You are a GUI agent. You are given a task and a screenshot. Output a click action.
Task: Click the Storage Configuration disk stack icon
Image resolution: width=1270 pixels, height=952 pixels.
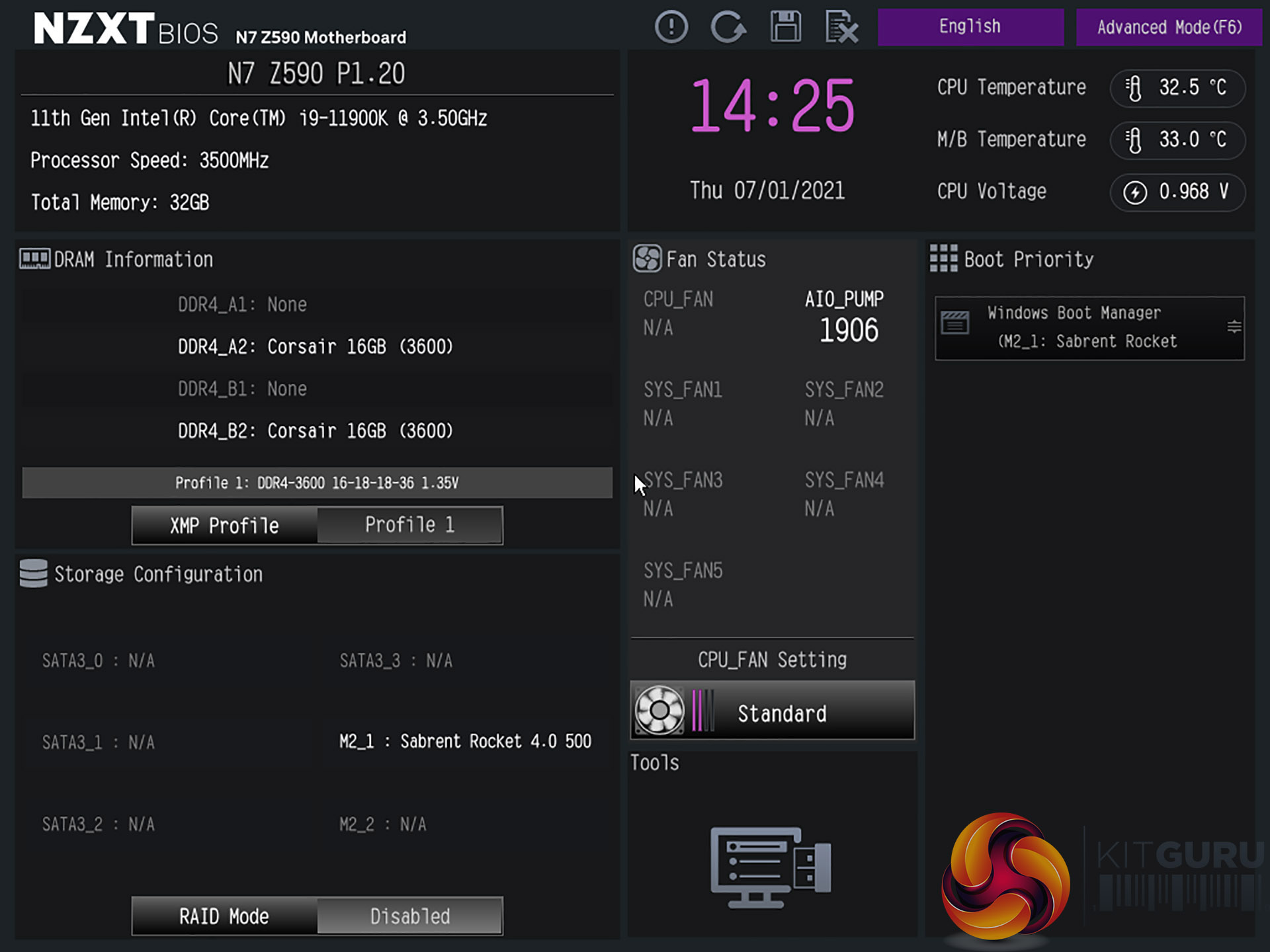point(34,573)
